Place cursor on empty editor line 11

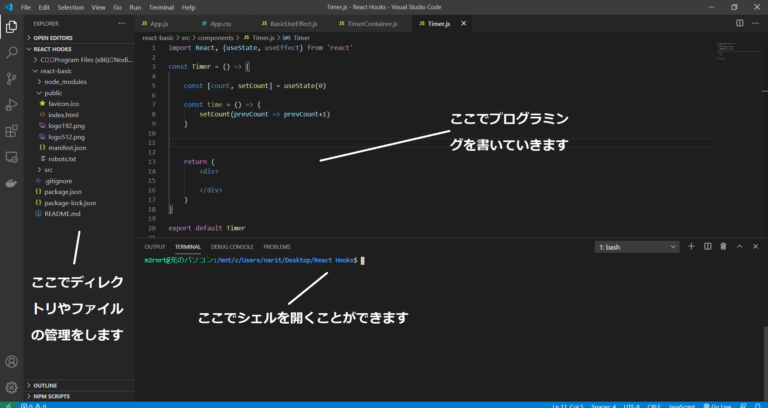[441, 143]
